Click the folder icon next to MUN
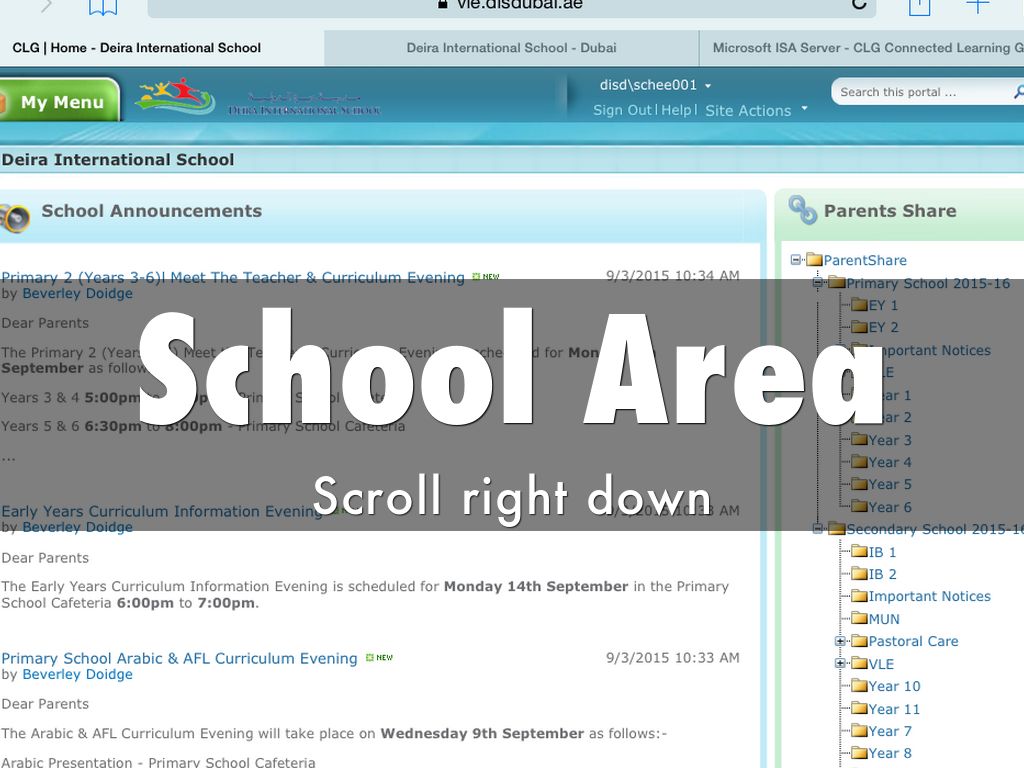Viewport: 1024px width, 768px height. pos(858,619)
